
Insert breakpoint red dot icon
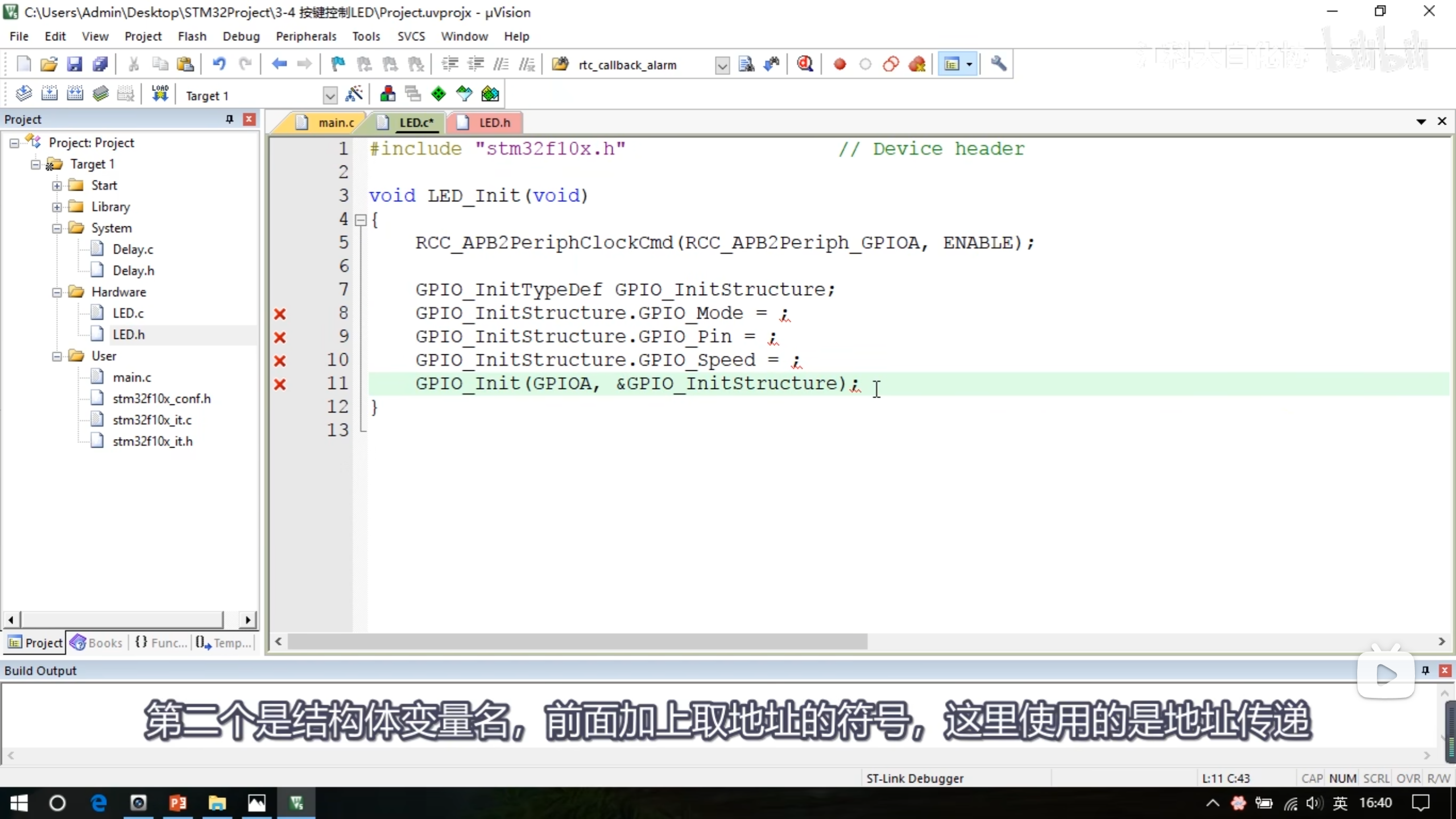coord(839,64)
